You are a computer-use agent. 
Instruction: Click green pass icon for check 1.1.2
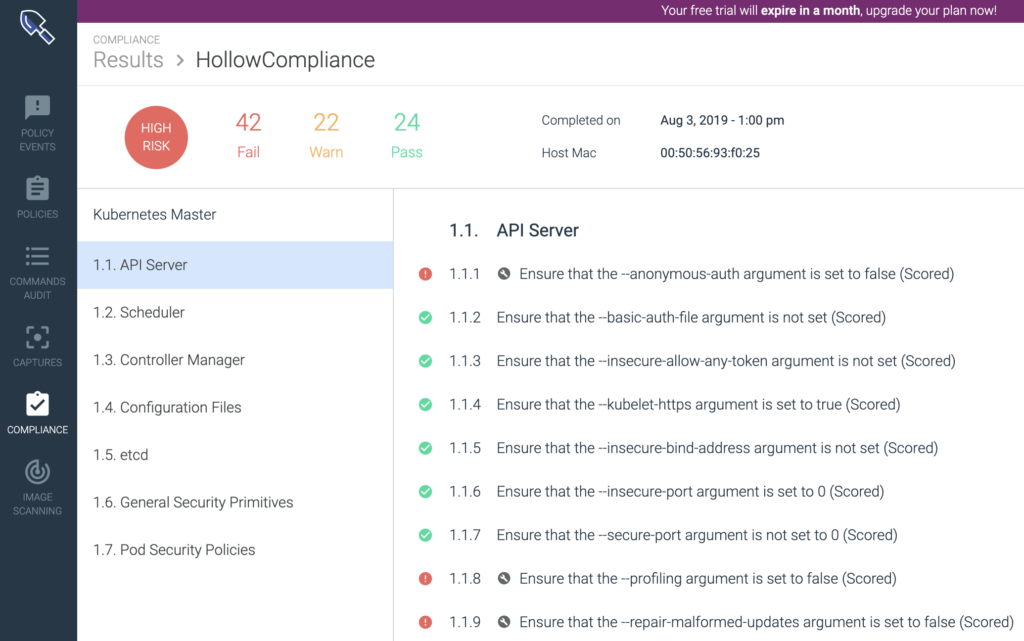point(425,318)
